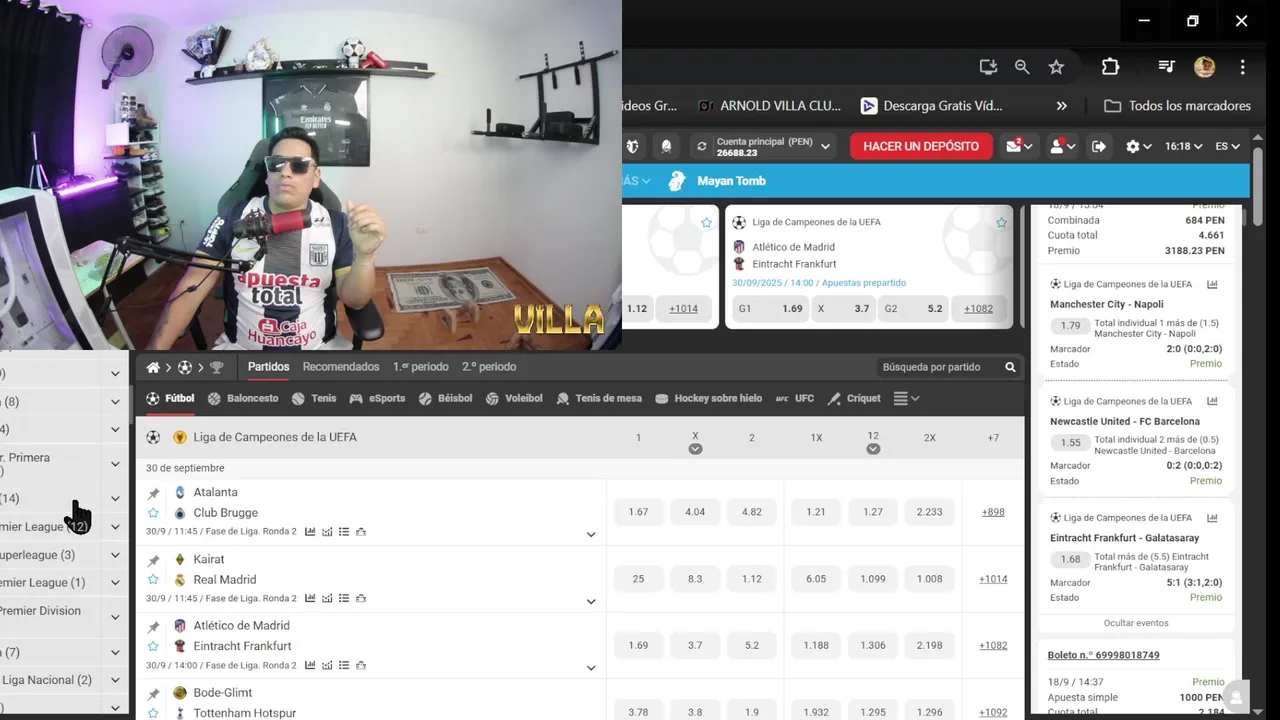
Task: Click the trophy icon in breadcrumb
Action: 216,367
